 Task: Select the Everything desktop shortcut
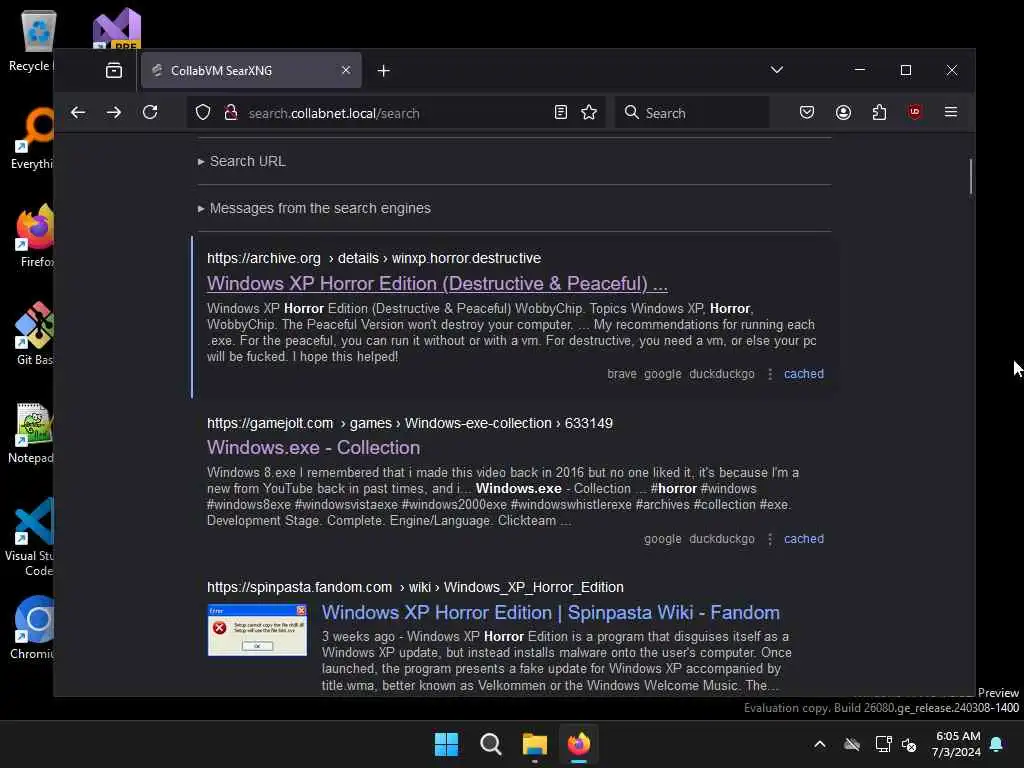33,138
